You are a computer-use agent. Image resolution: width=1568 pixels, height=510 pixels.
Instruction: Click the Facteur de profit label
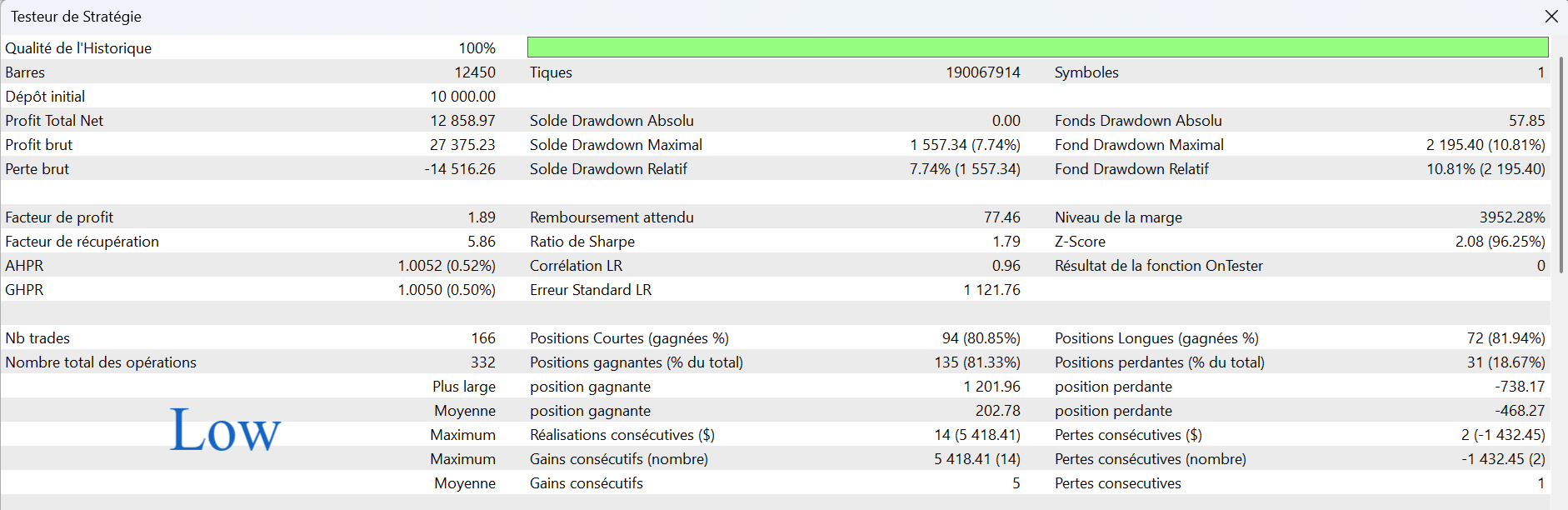(x=59, y=217)
